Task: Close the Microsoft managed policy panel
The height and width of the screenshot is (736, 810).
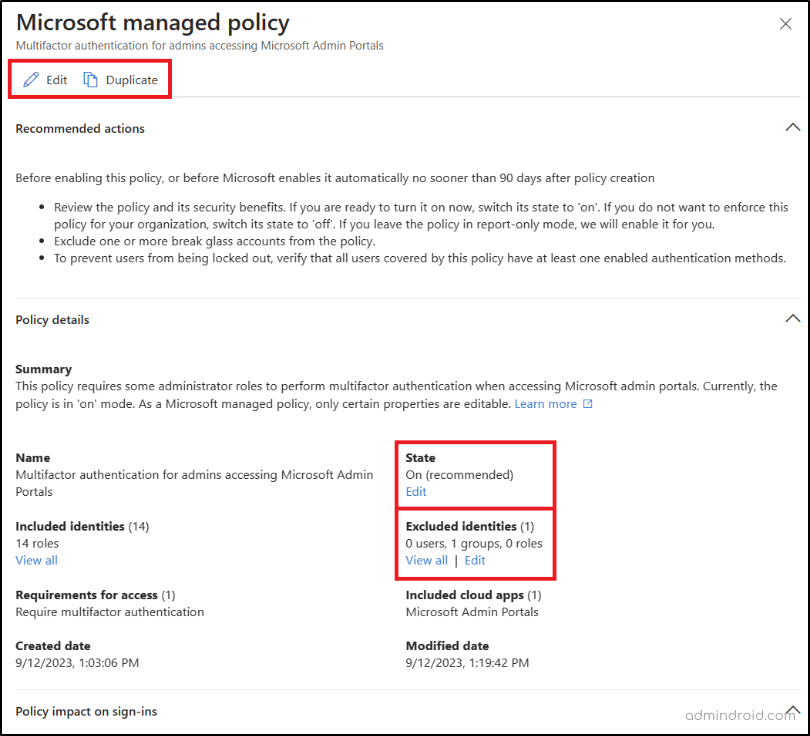Action: point(785,24)
